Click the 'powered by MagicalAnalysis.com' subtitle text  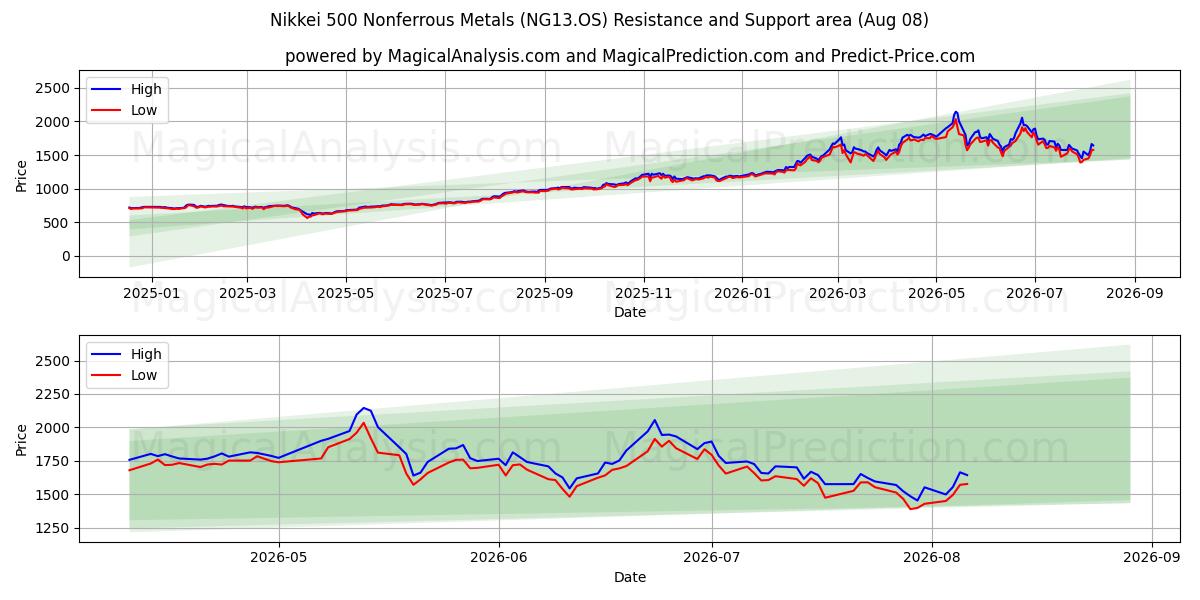(x=630, y=56)
